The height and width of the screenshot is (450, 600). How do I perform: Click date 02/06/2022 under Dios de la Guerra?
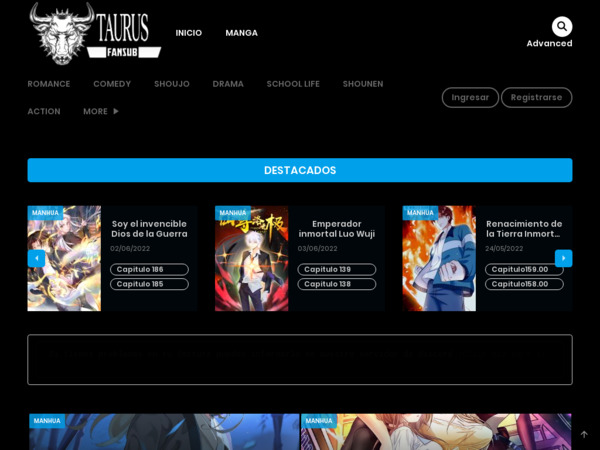click(130, 249)
